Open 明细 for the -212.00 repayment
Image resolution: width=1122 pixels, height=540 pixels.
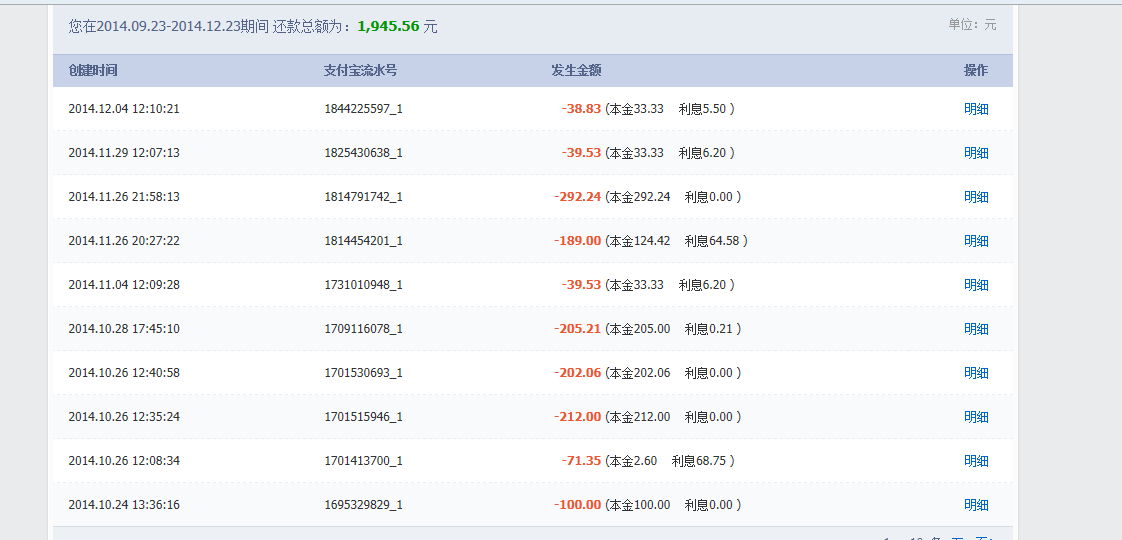coord(976,417)
